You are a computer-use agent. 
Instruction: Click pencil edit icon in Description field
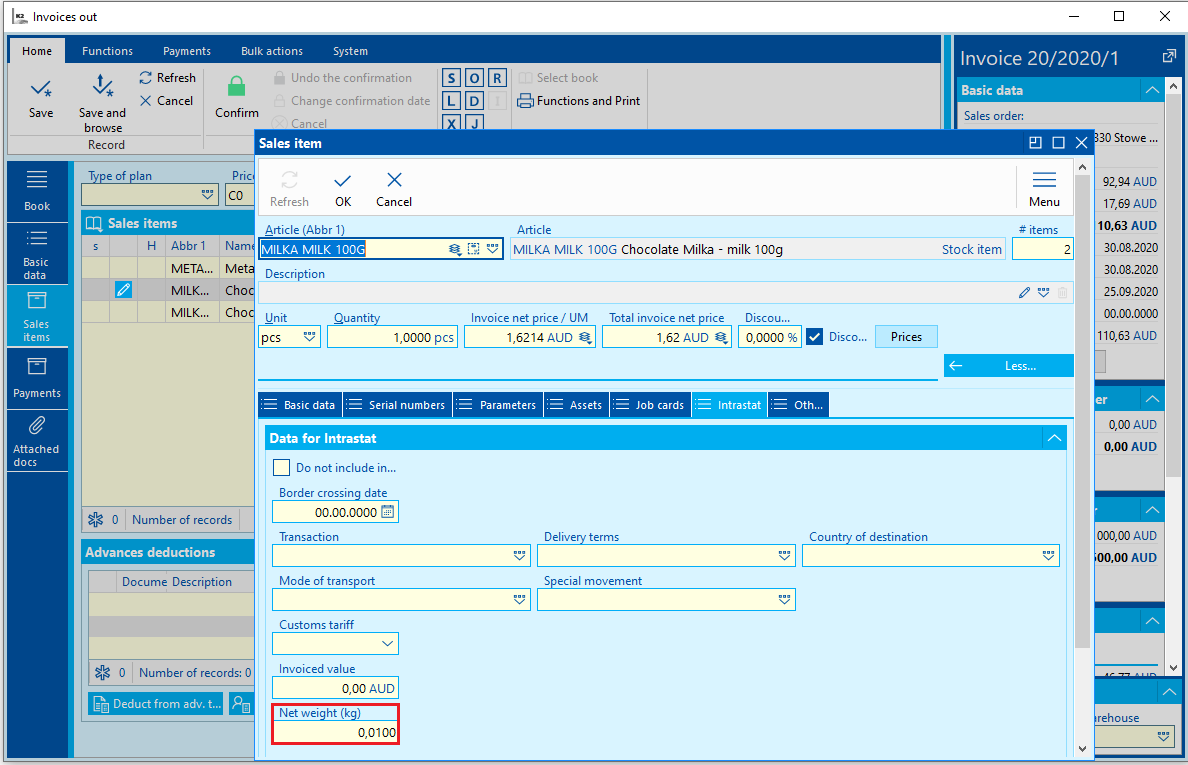click(x=1024, y=292)
